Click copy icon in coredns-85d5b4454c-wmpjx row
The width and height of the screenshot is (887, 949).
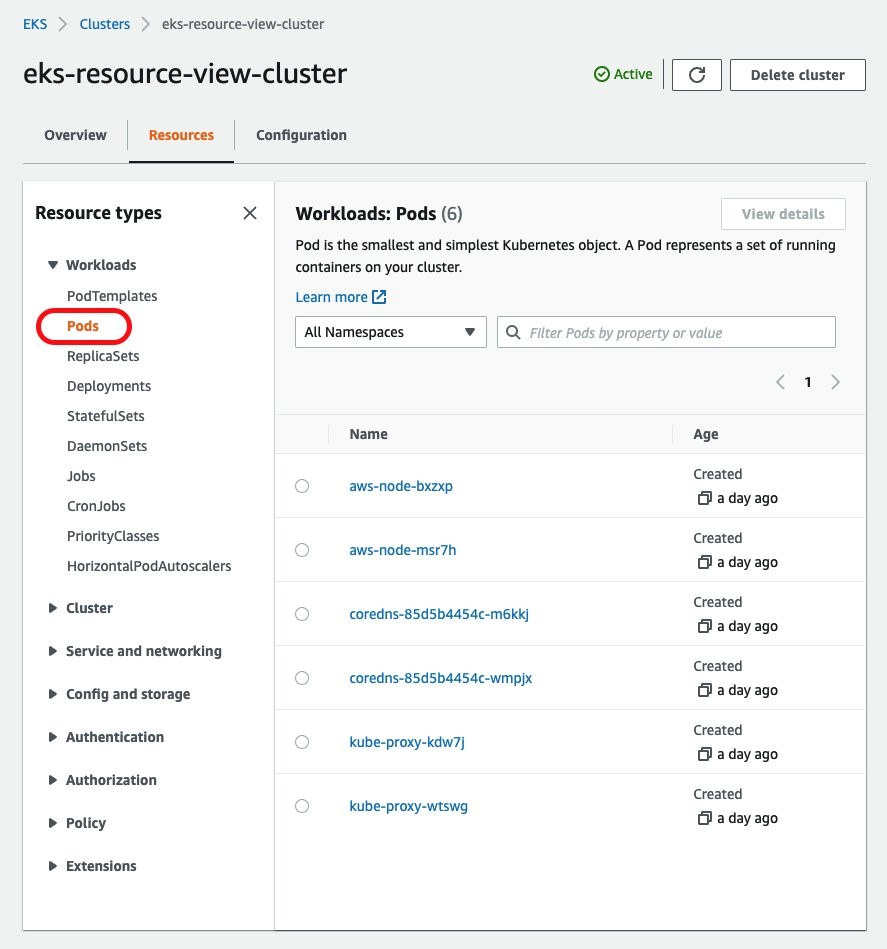(704, 691)
